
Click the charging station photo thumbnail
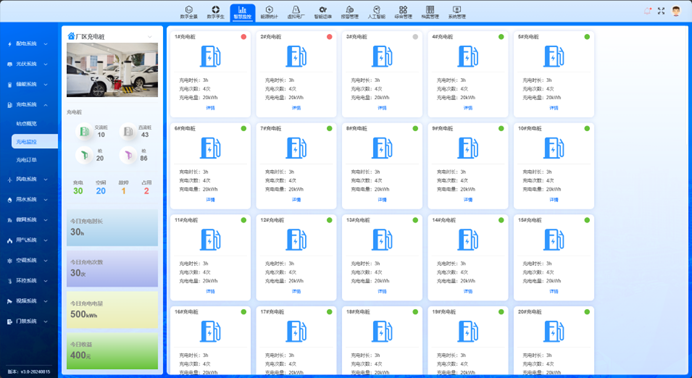click(112, 70)
